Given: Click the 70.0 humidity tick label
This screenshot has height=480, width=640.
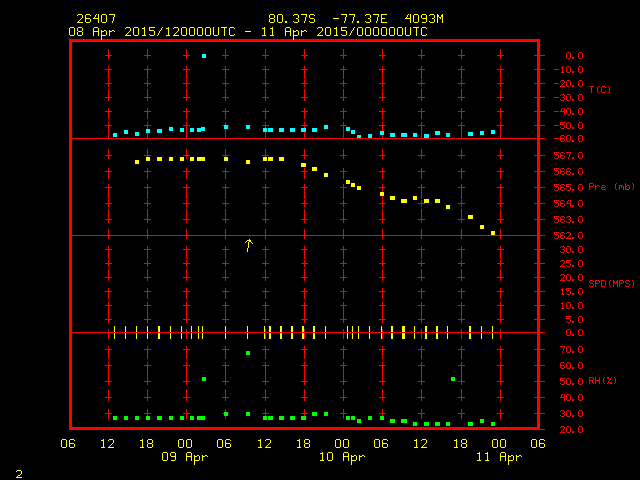Looking at the screenshot, I should click(571, 349).
